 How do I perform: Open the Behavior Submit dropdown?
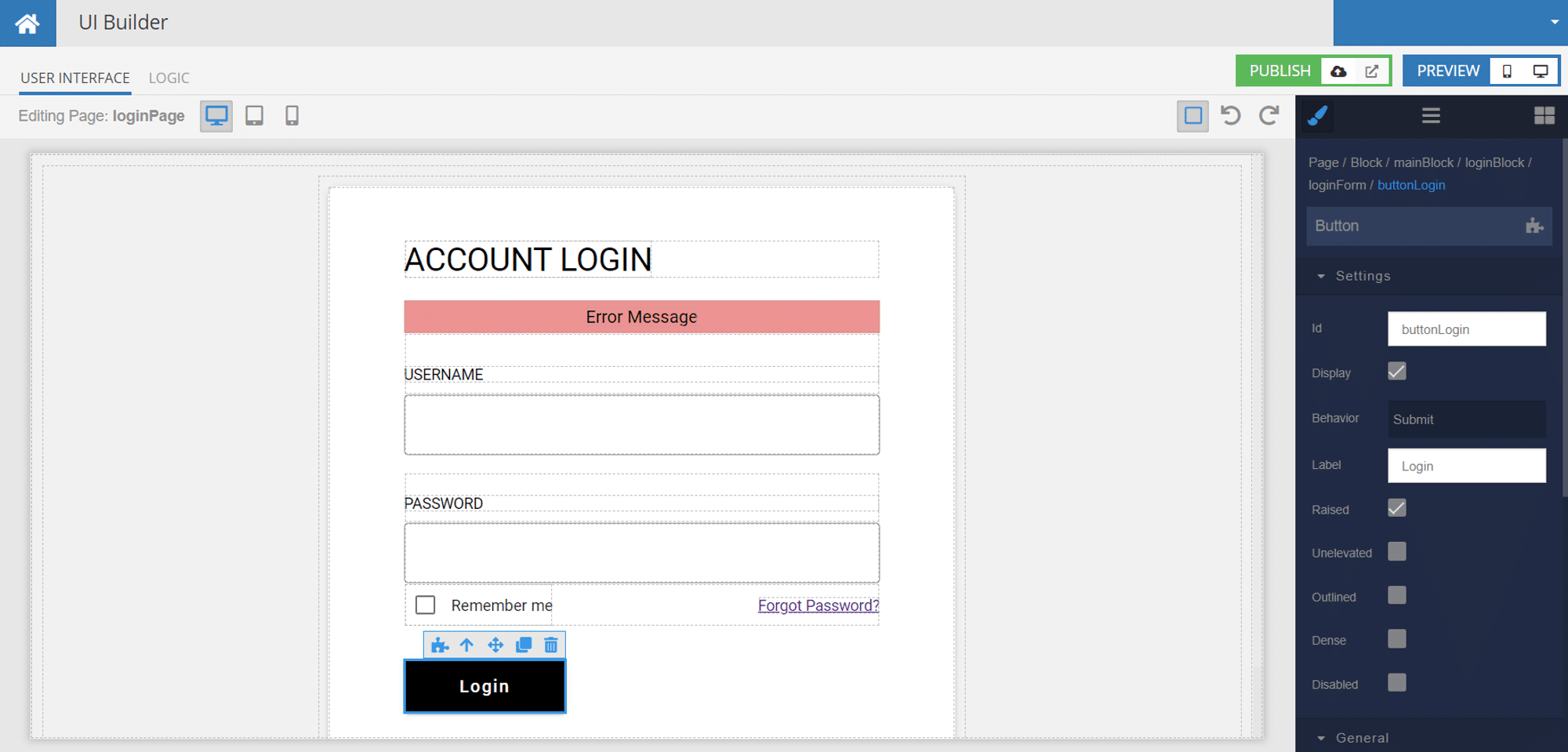1467,420
